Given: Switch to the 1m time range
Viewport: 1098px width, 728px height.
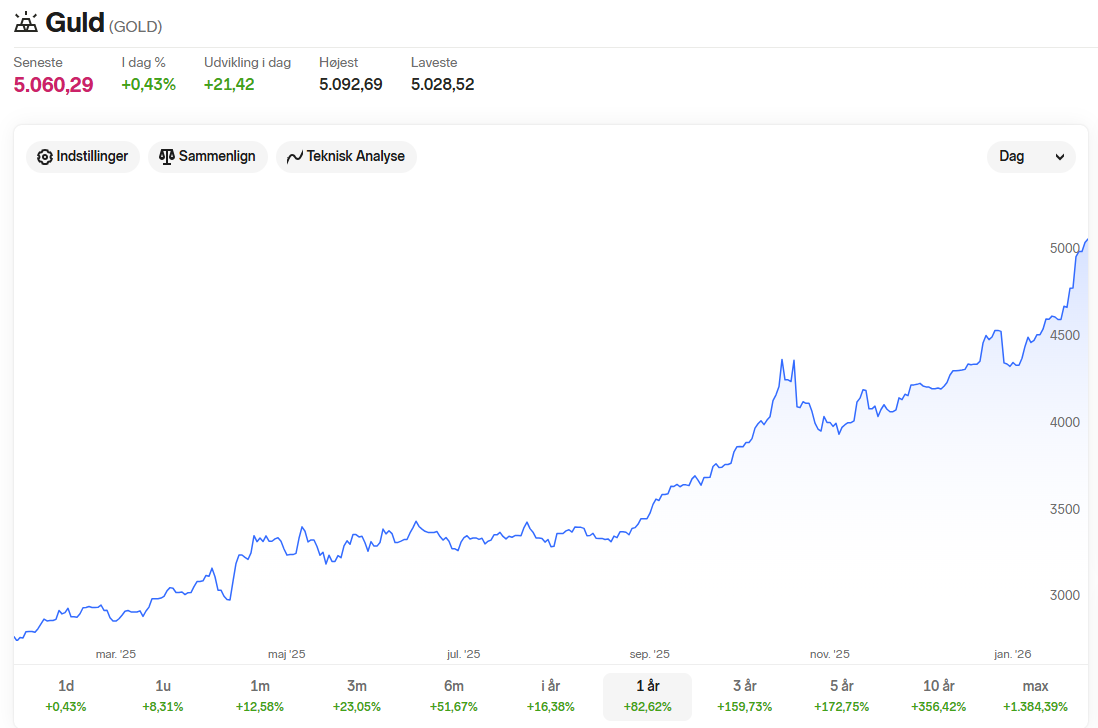Looking at the screenshot, I should point(260,696).
